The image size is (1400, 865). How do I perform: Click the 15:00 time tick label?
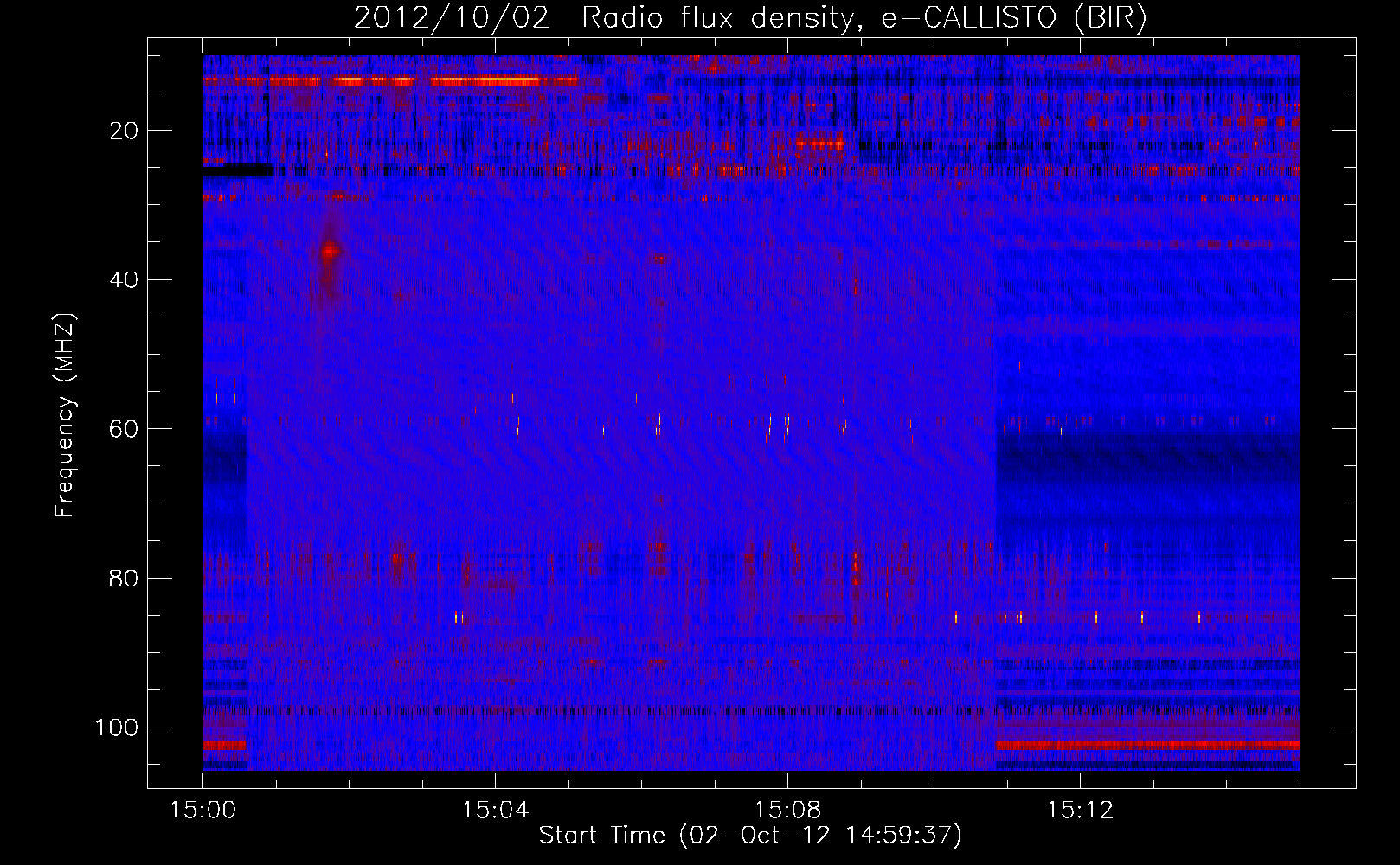(202, 811)
